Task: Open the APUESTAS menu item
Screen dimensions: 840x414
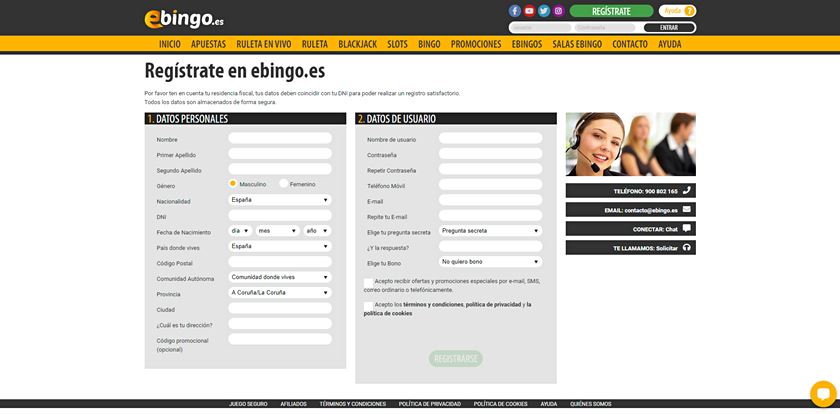Action: pyautogui.click(x=208, y=44)
